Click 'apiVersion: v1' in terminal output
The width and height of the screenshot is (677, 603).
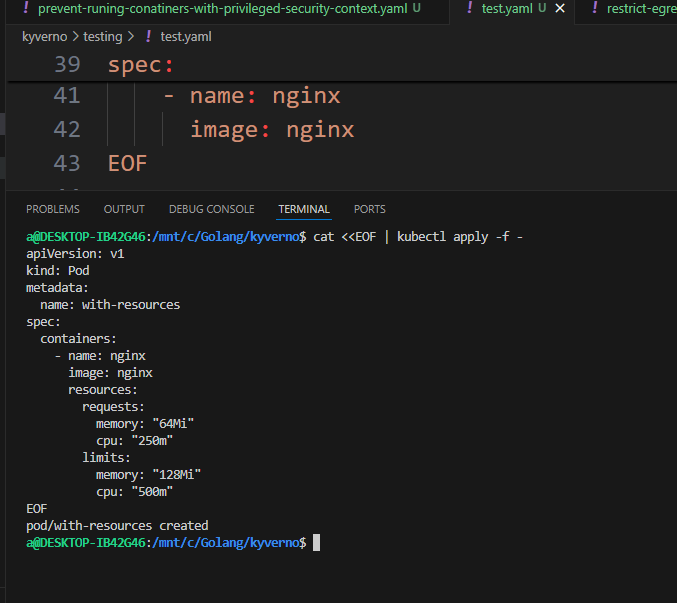tap(75, 254)
